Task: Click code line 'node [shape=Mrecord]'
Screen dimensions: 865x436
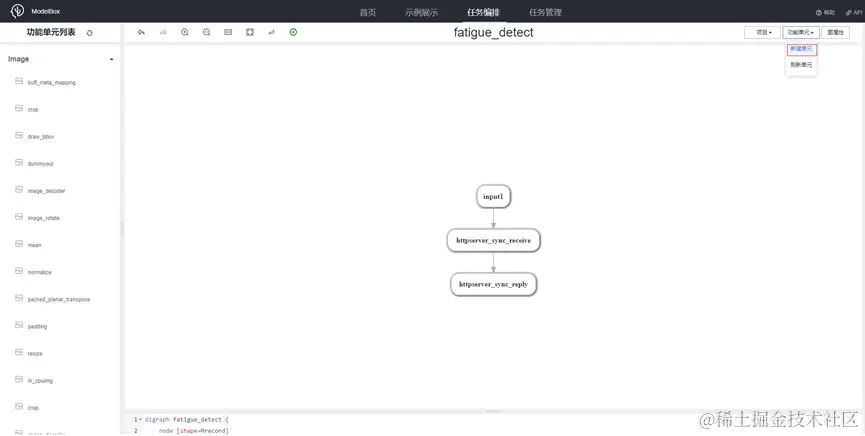Action: pyautogui.click(x=194, y=431)
